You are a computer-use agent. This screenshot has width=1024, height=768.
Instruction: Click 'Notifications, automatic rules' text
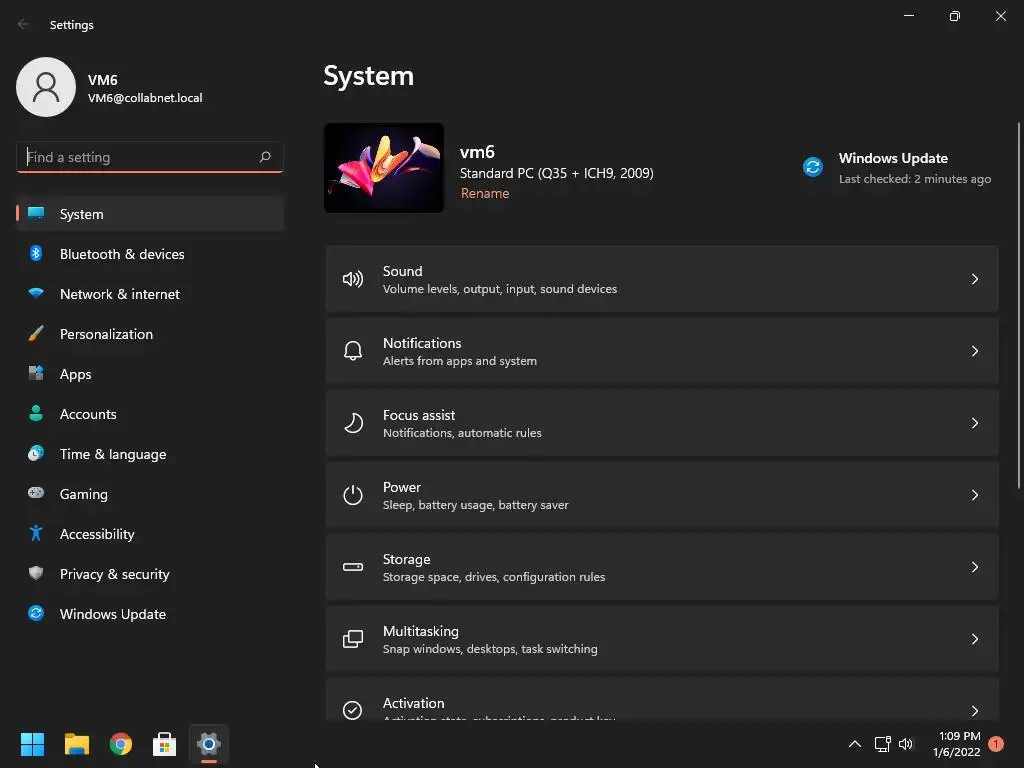point(462,433)
